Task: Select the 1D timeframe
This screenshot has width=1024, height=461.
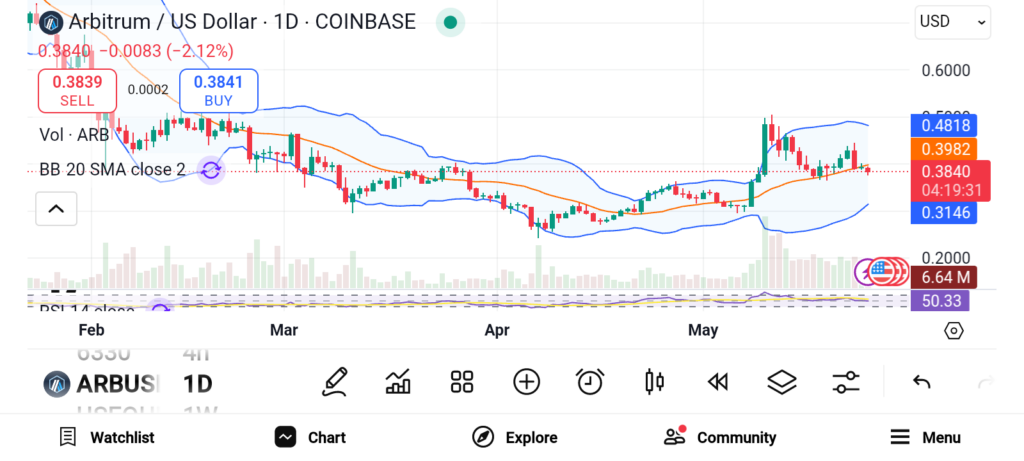Action: click(x=197, y=384)
